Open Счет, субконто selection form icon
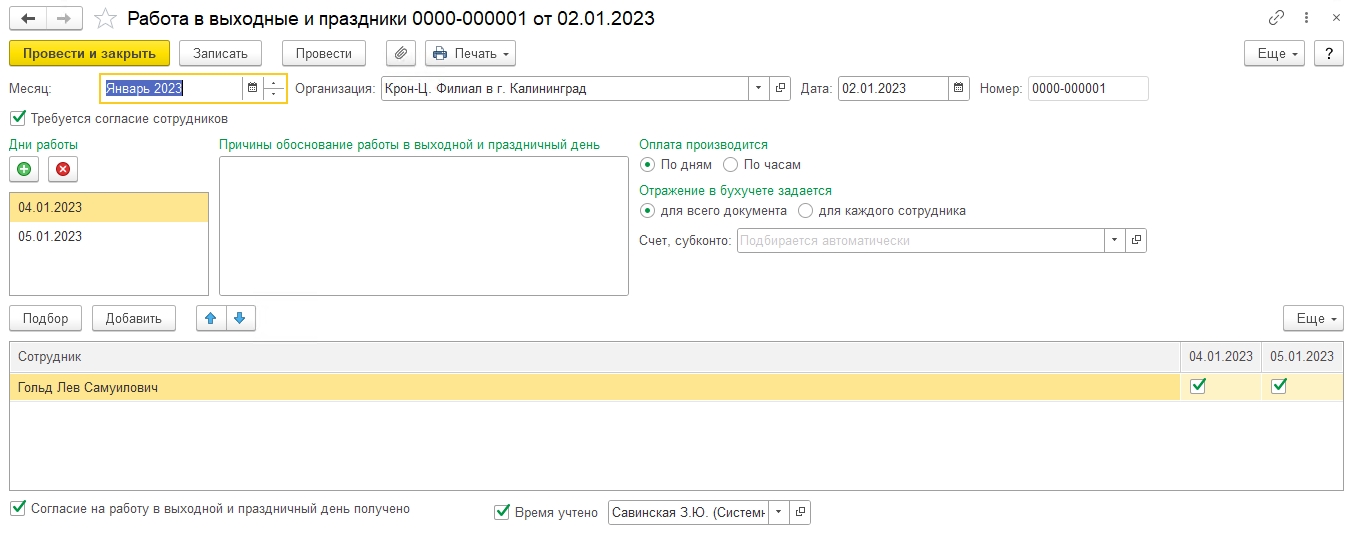 (1136, 240)
